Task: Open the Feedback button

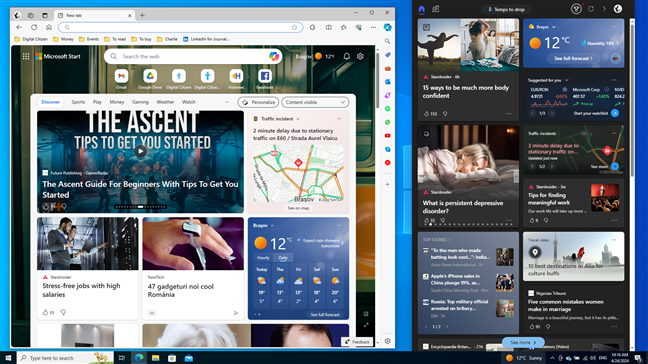Action: click(357, 342)
